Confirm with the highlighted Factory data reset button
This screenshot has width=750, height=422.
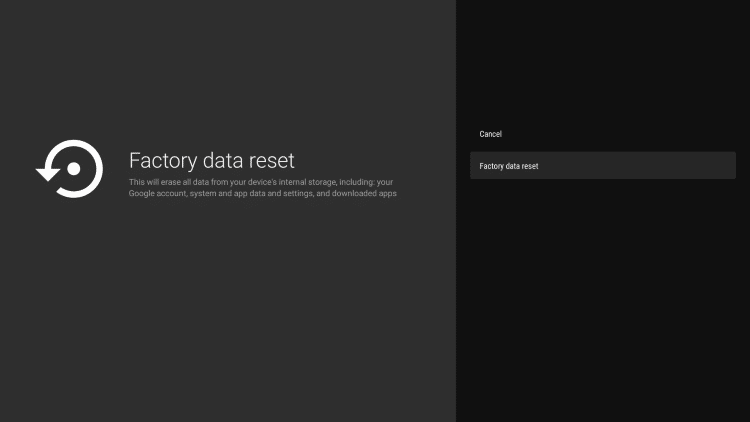click(x=602, y=166)
